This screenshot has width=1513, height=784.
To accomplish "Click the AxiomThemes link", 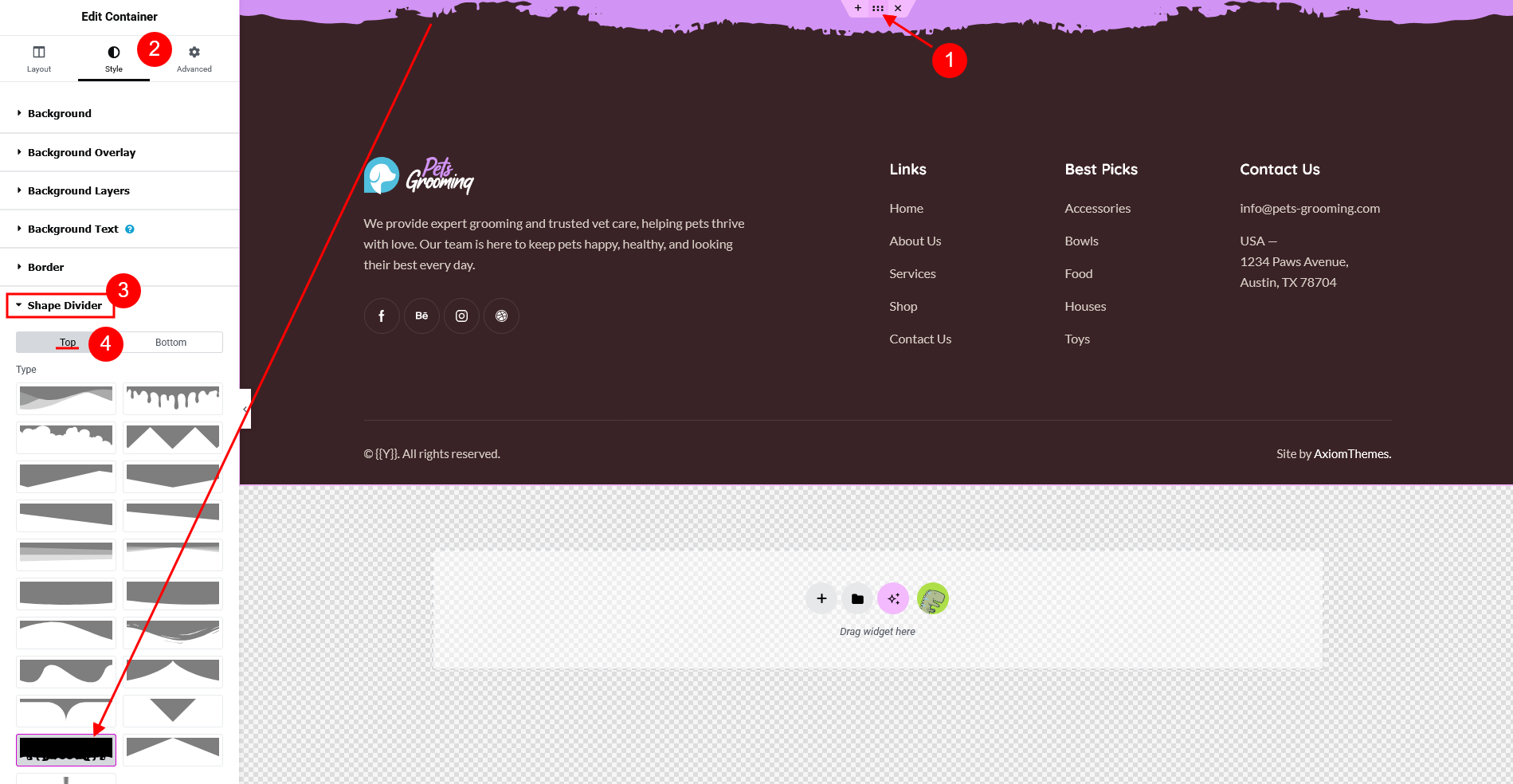I will (x=1352, y=454).
